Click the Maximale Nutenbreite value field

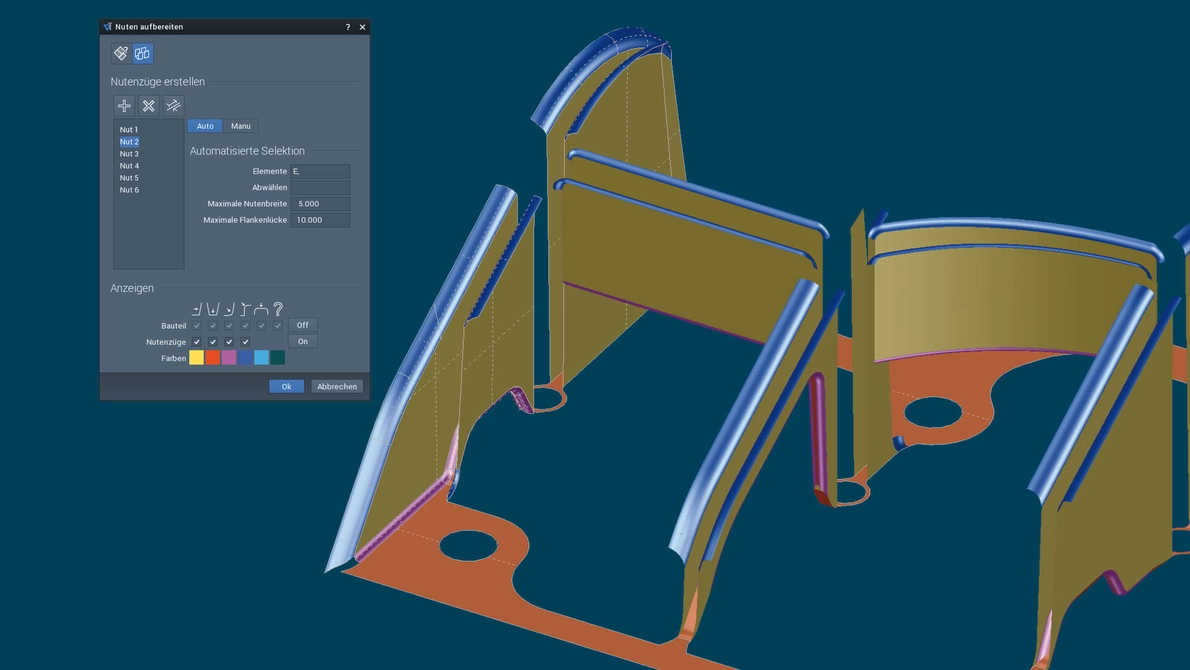(x=320, y=204)
